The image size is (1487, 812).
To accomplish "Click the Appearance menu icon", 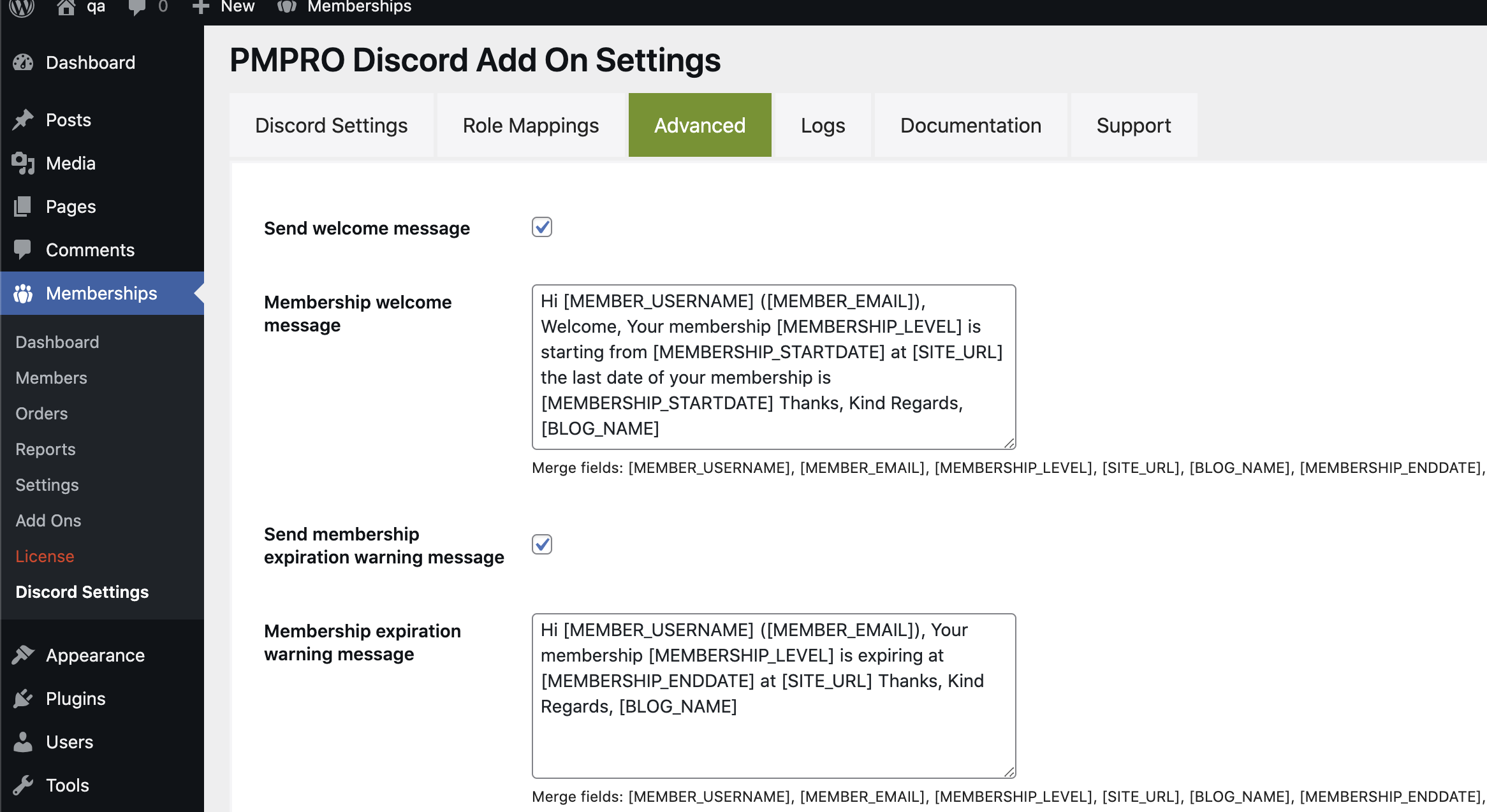I will [x=25, y=655].
